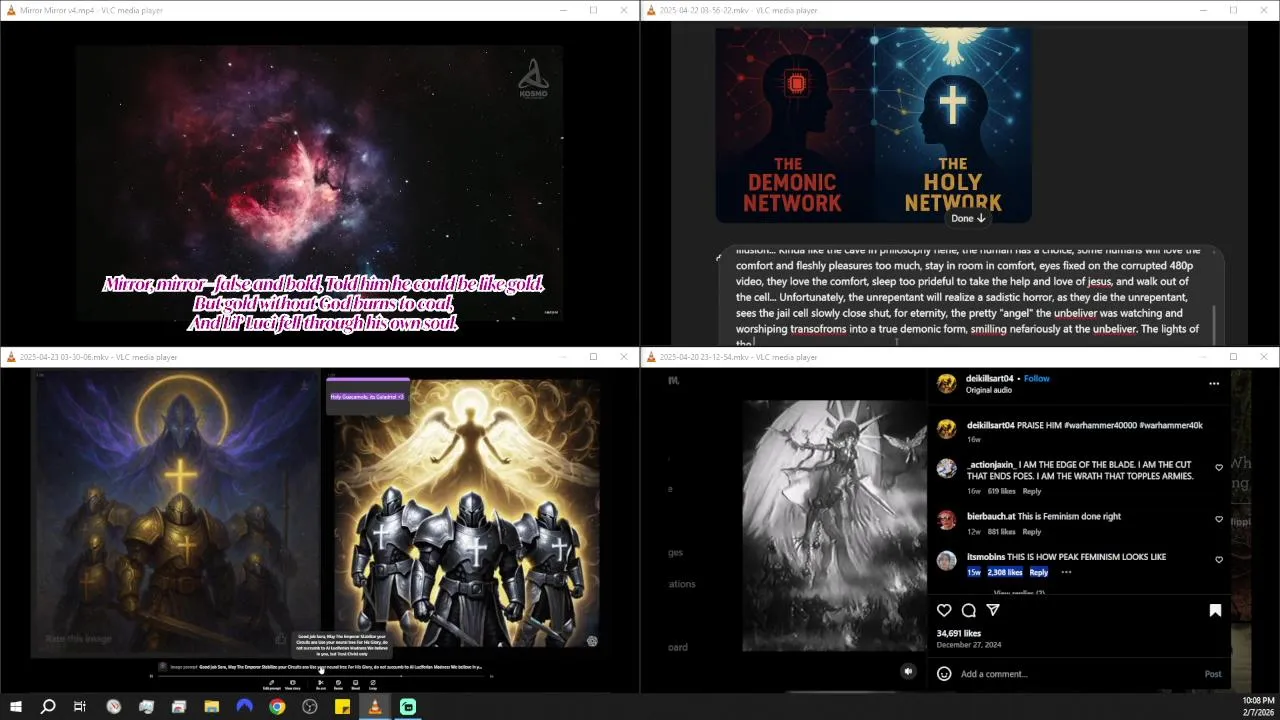Select the Re-cut scissors icon
The height and width of the screenshot is (720, 1280).
tap(321, 682)
